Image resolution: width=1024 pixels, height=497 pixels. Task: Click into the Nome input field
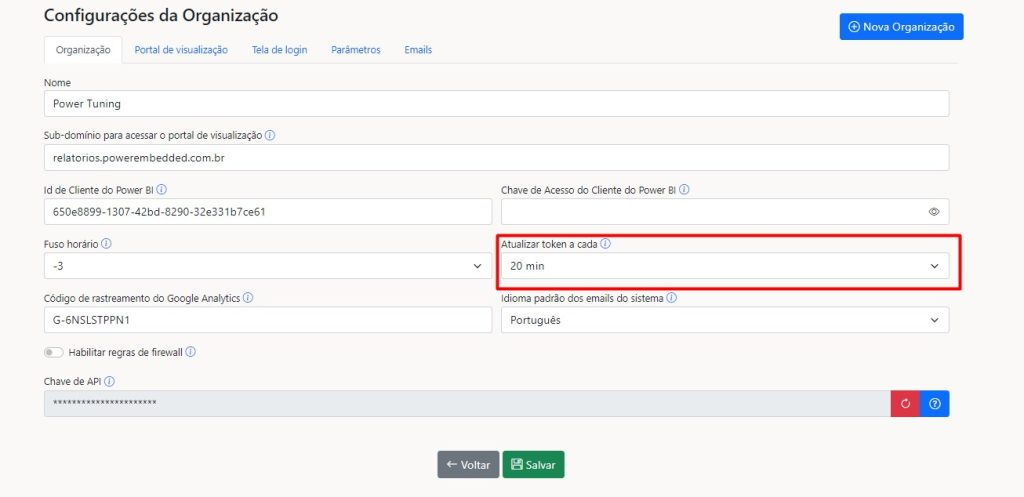pos(496,103)
